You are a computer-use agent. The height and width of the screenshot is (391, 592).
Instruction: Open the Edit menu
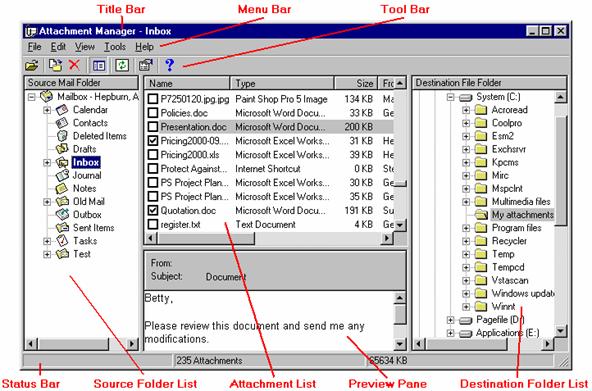[x=58, y=47]
